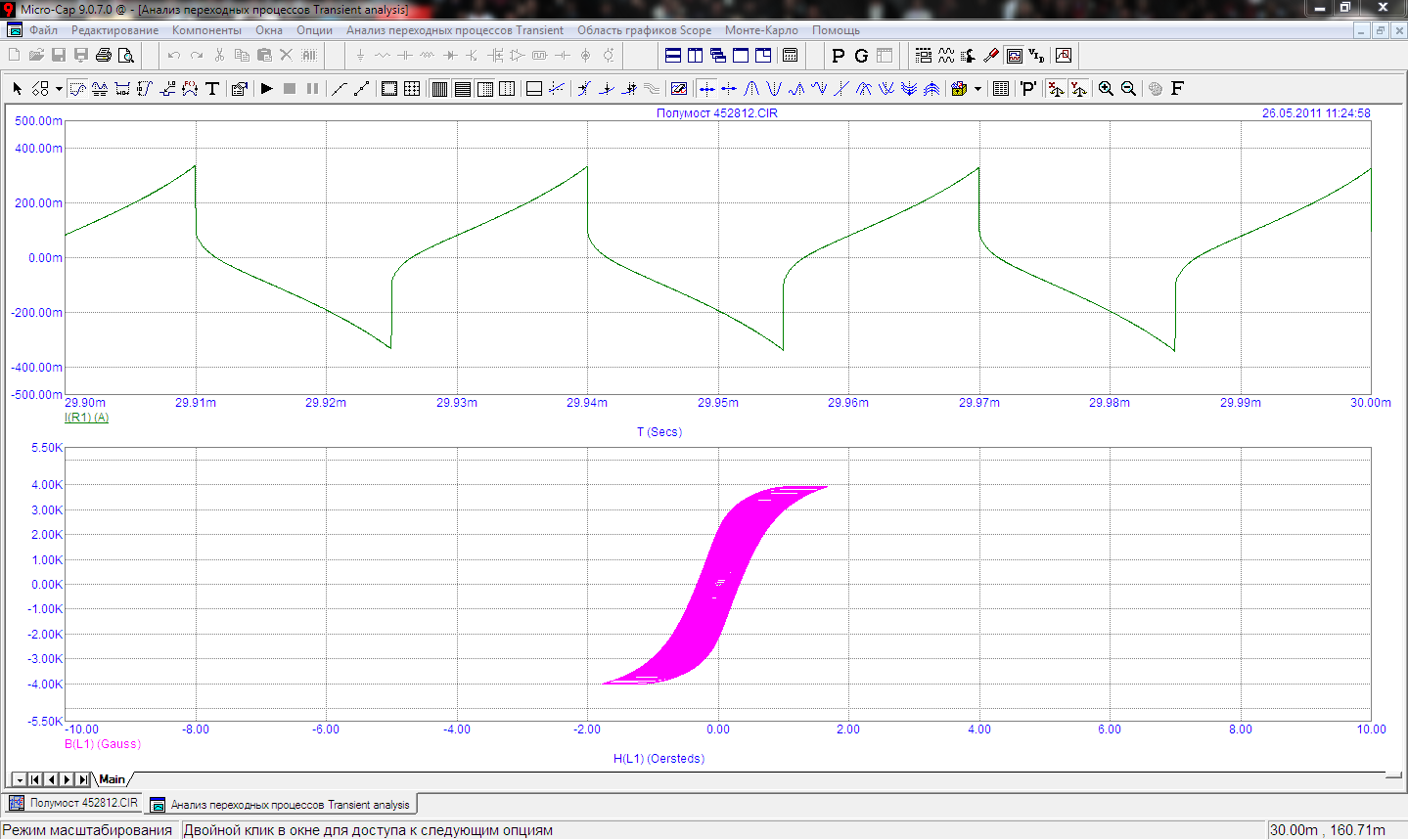The height and width of the screenshot is (840, 1408).
Task: Click the Print icon in toolbar
Action: click(103, 56)
